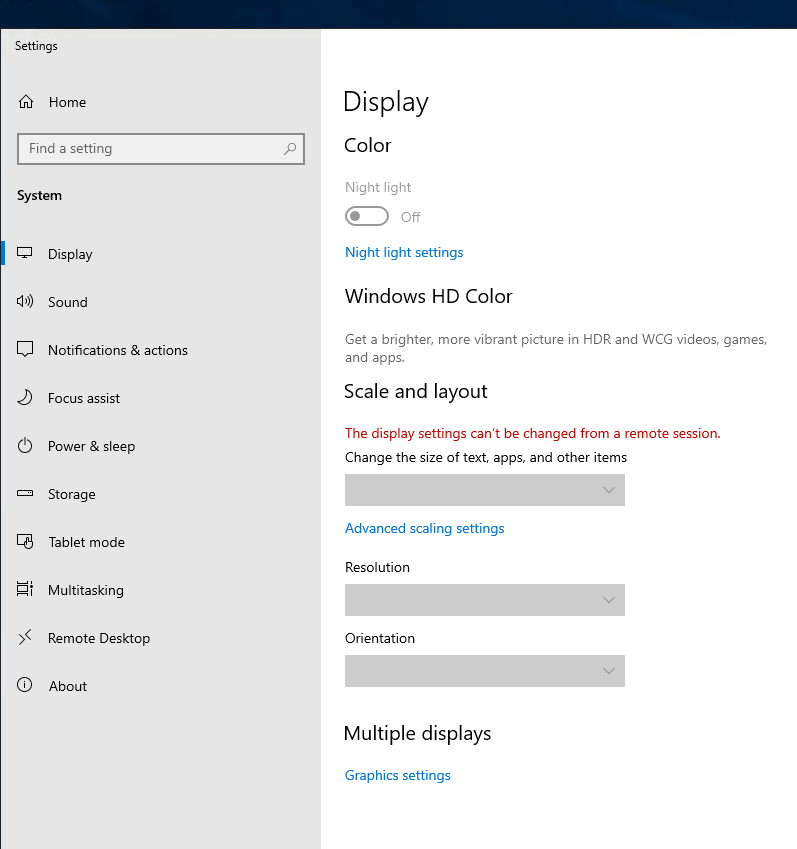Toggle the Night light switch
The image size is (797, 849).
coord(367,216)
